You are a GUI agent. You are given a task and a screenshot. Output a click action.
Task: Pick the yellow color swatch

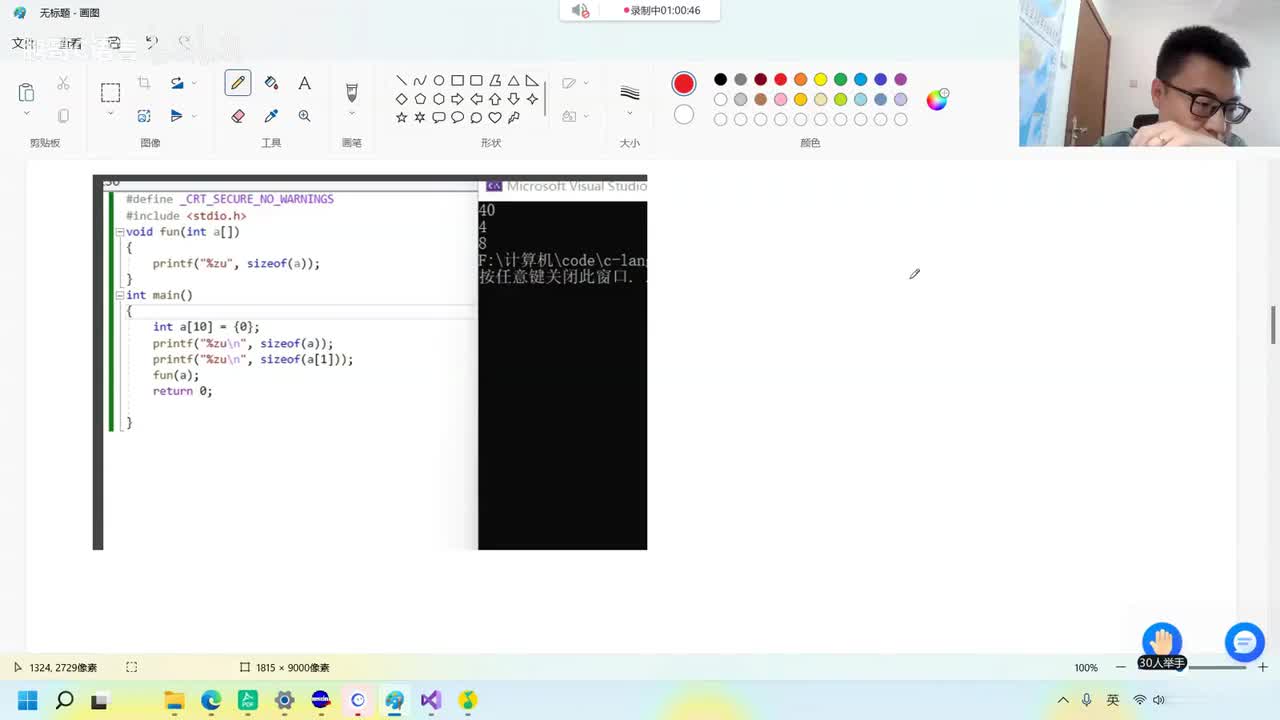point(820,80)
